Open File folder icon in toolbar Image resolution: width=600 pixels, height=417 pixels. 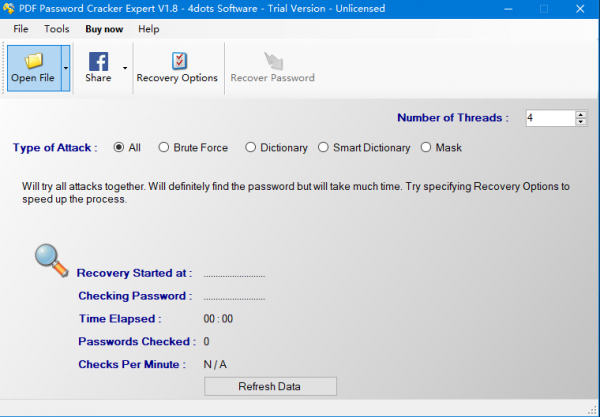point(34,61)
